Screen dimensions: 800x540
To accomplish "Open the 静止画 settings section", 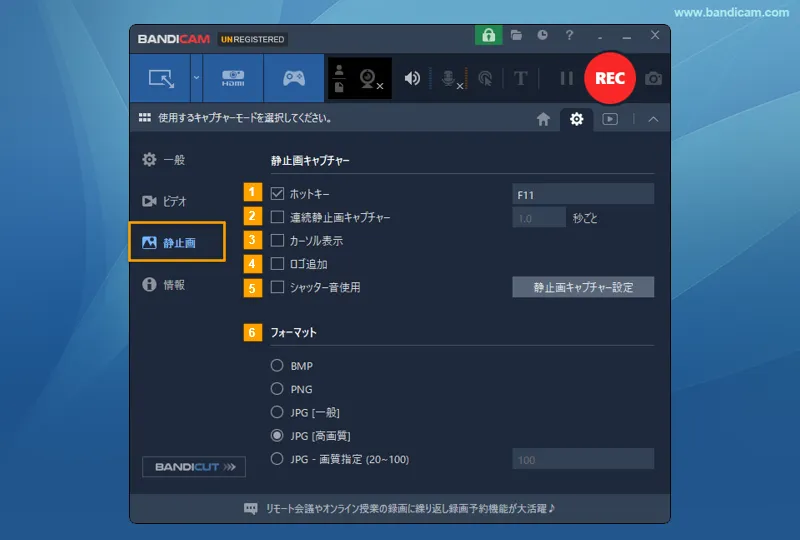I will click(x=177, y=242).
